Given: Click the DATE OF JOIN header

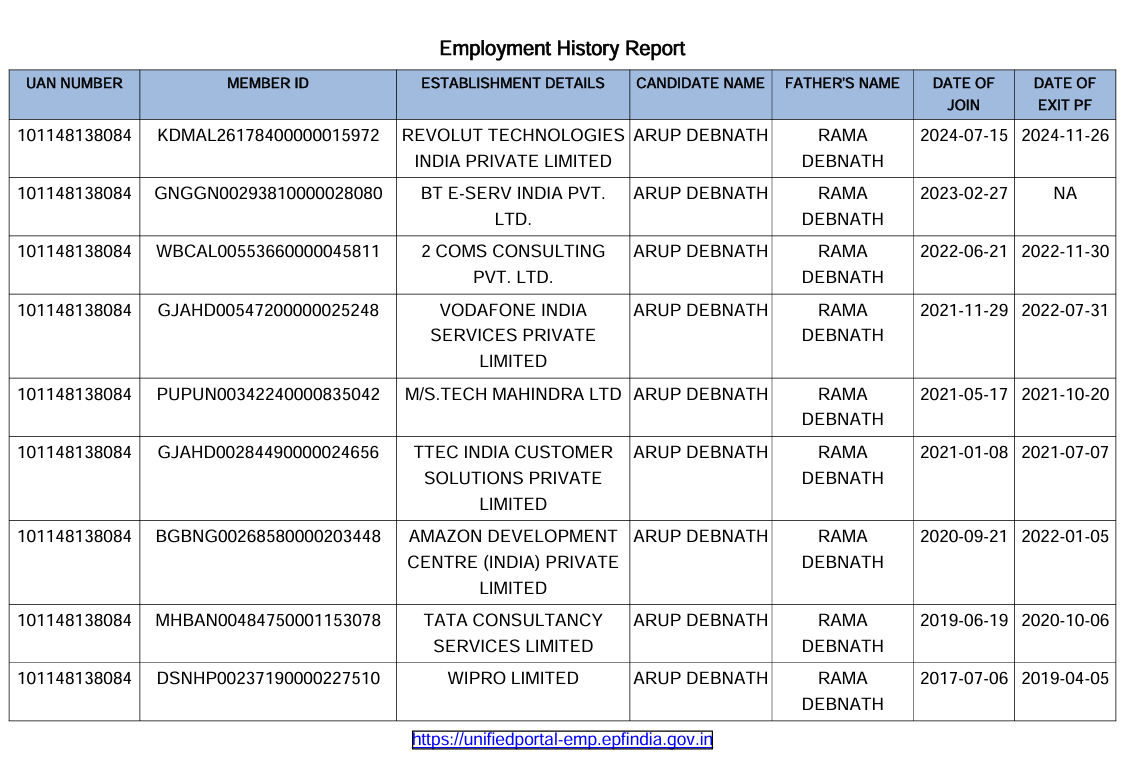Looking at the screenshot, I should pos(964,94).
